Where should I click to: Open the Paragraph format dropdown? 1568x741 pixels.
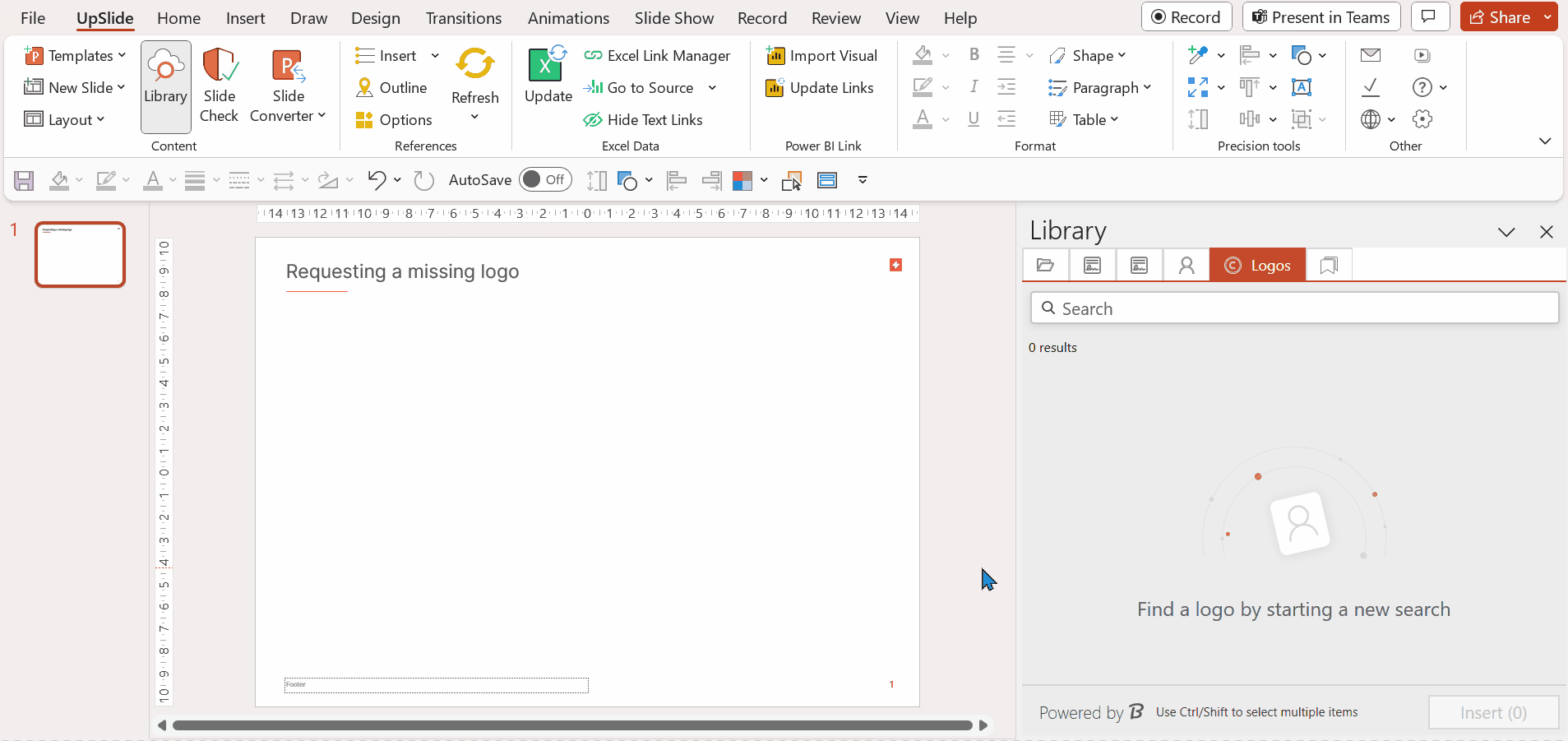pos(1100,88)
